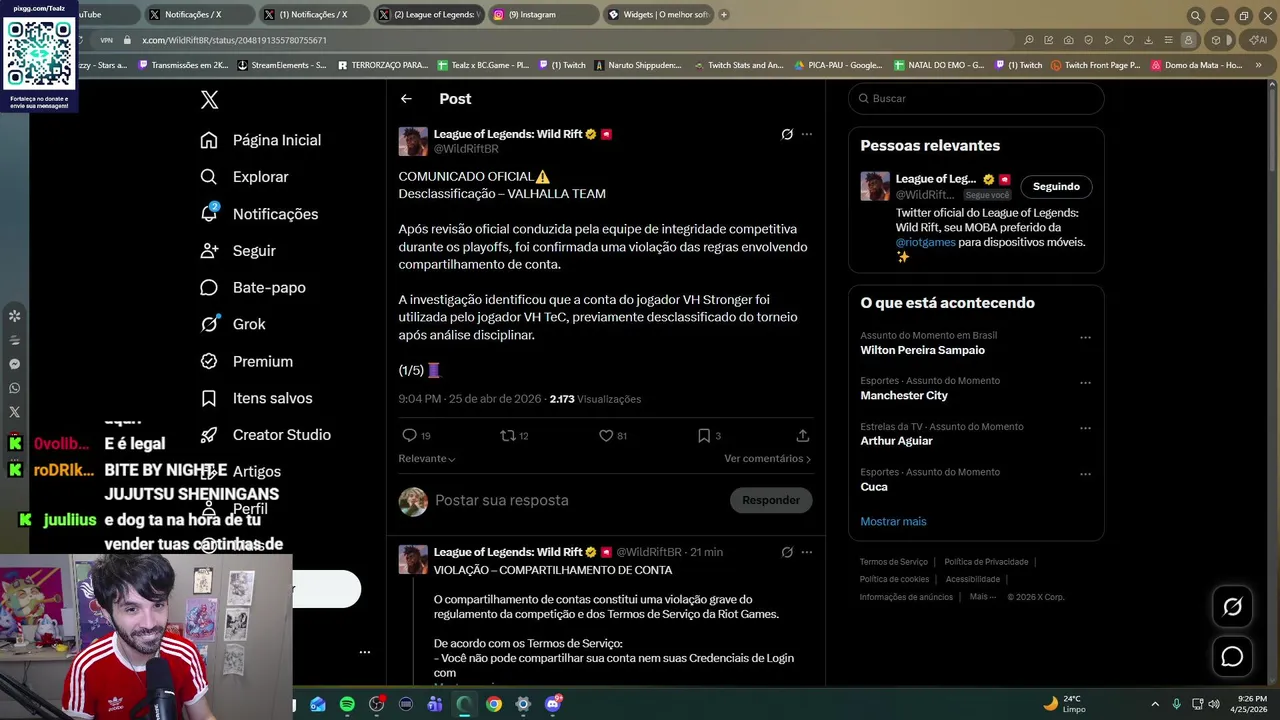This screenshot has height=720, width=1280.
Task: Click the floating Grok button
Action: [1232, 606]
